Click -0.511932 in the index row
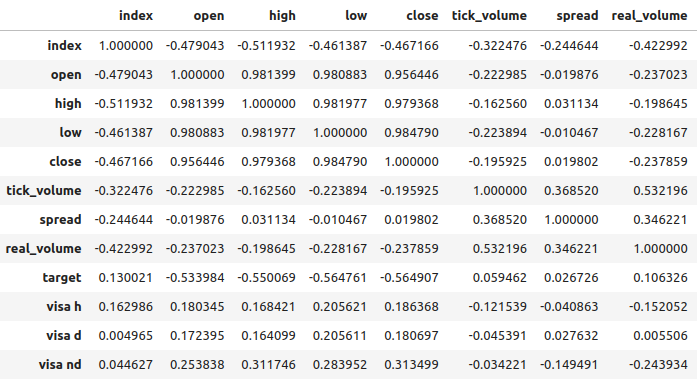 tap(266, 45)
